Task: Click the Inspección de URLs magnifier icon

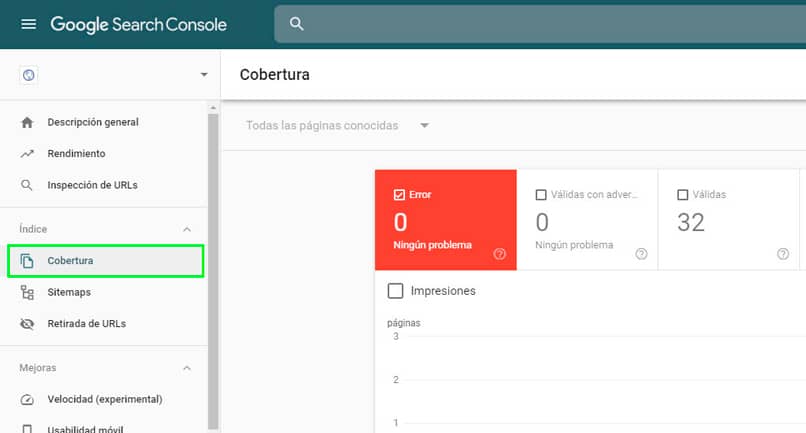Action: point(27,185)
